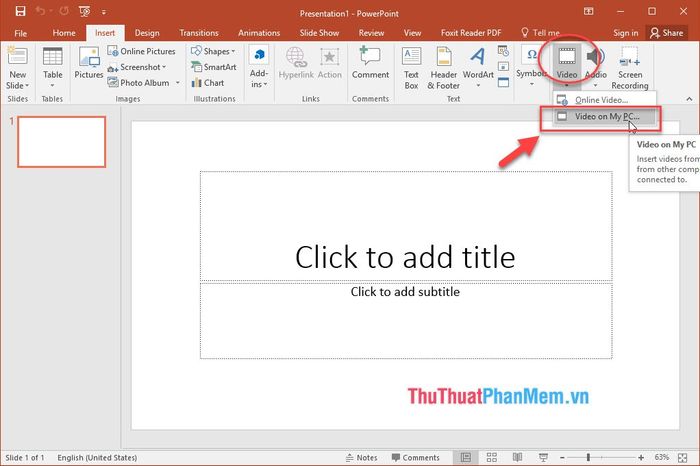Click the Redo icon in title bar
Viewport: 700px width, 466px height.
tap(64, 11)
